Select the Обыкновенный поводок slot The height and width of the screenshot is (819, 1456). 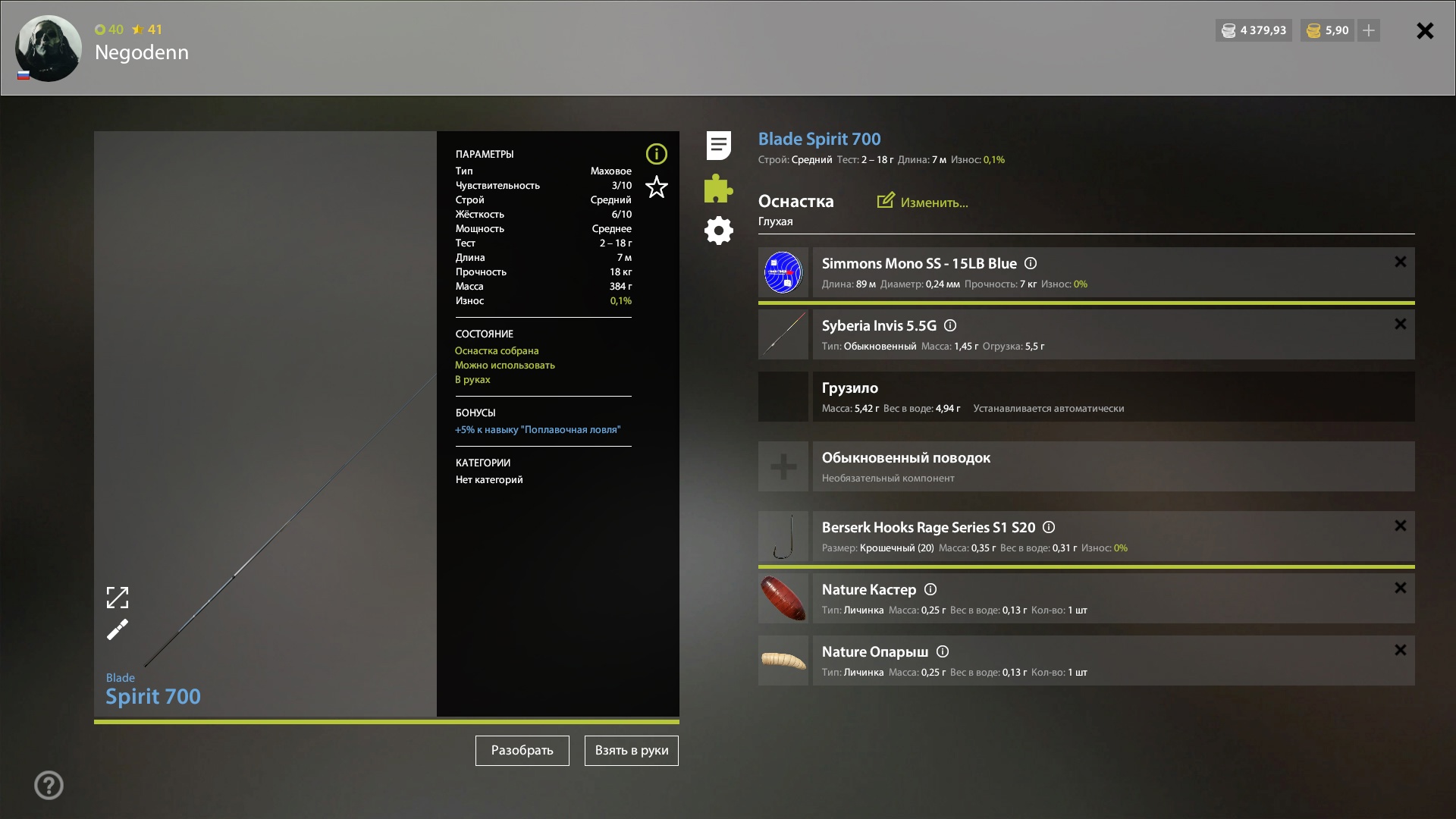click(x=1113, y=466)
